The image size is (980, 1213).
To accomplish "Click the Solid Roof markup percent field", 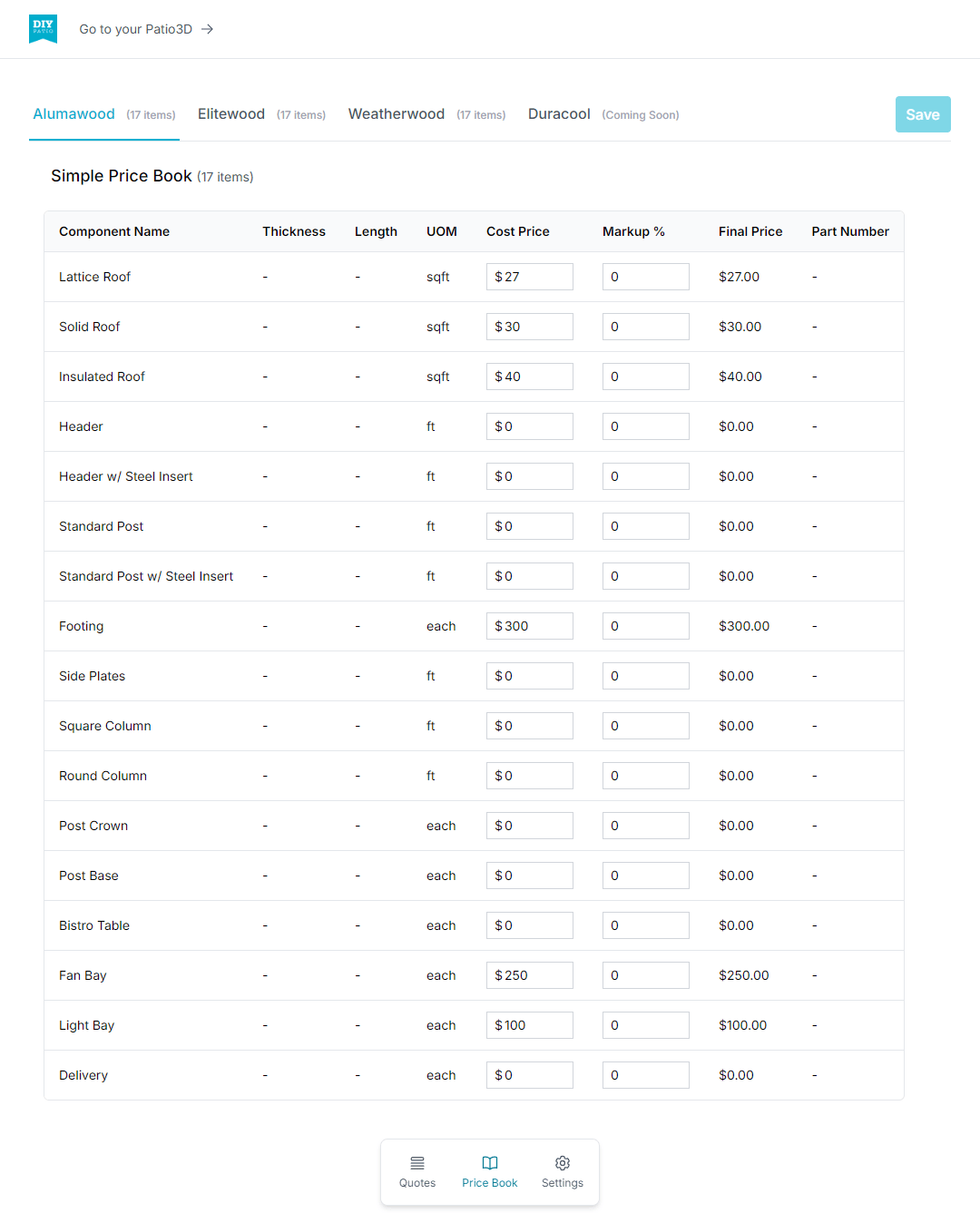I will click(x=645, y=327).
